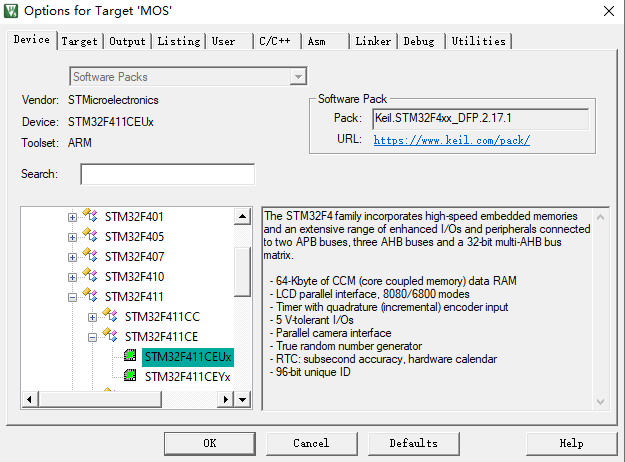Click description panel scroll up arrow
This screenshot has width=625, height=462.
click(x=600, y=217)
